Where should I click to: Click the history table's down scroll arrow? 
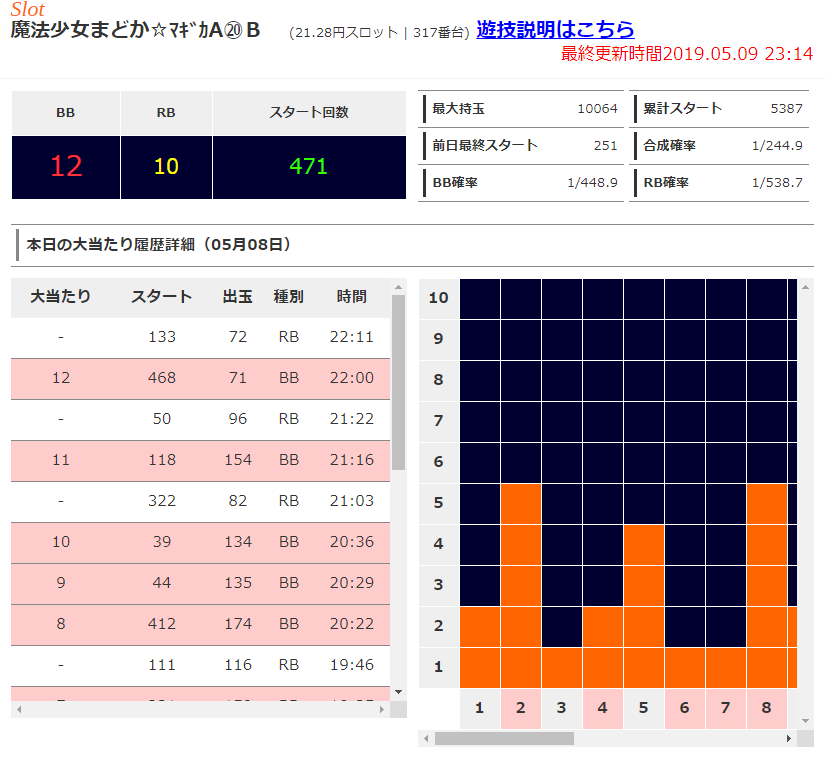[x=398, y=692]
